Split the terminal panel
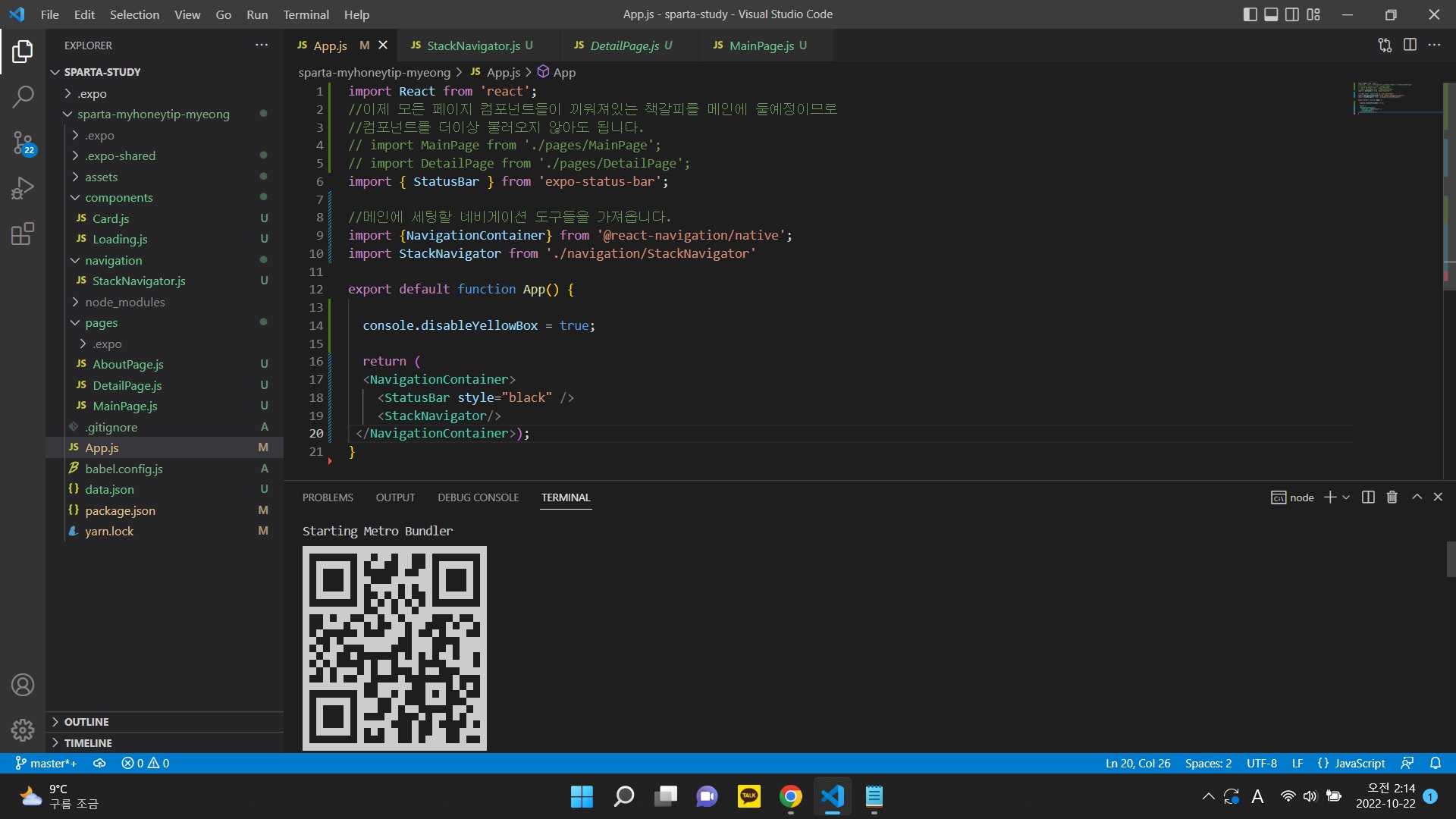The height and width of the screenshot is (819, 1456). pyautogui.click(x=1368, y=497)
